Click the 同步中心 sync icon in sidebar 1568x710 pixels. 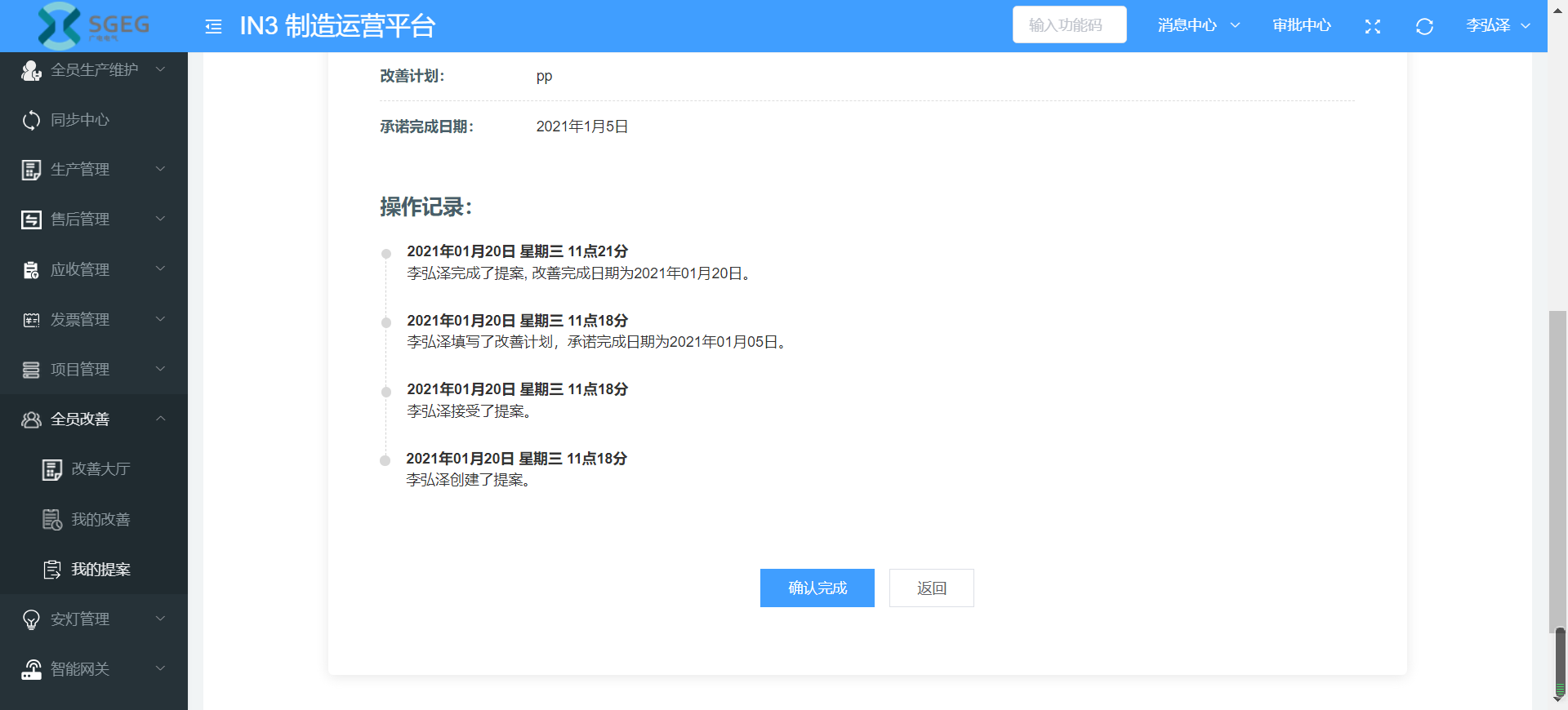[x=31, y=120]
